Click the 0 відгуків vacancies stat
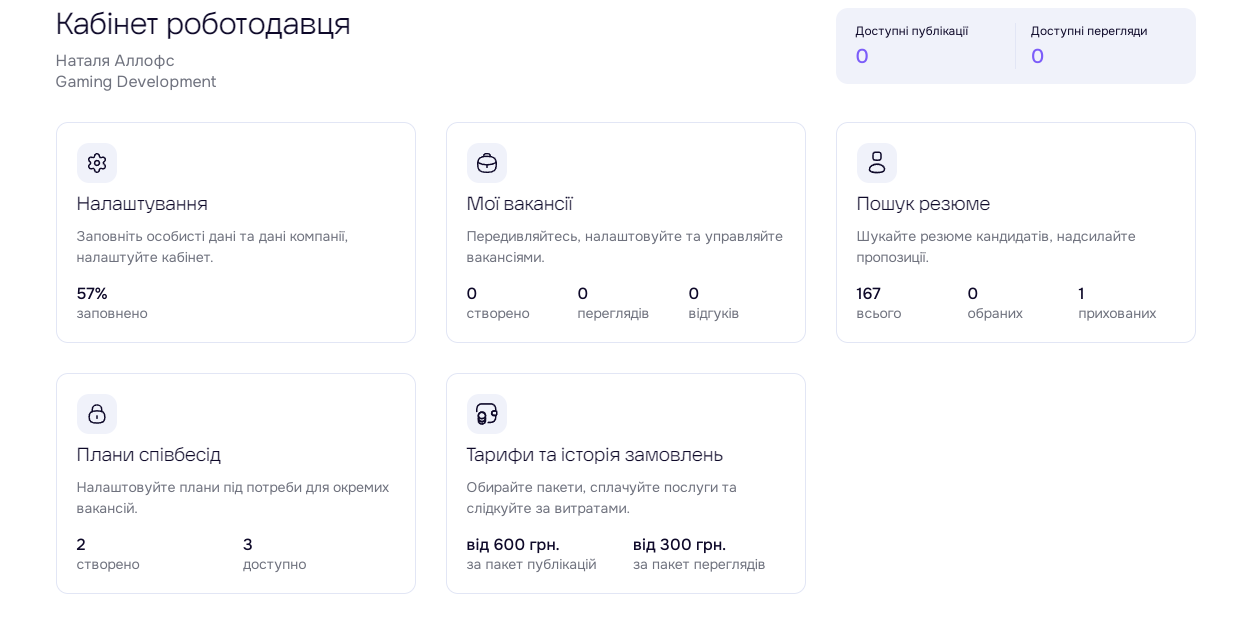1242x617 pixels. (713, 303)
